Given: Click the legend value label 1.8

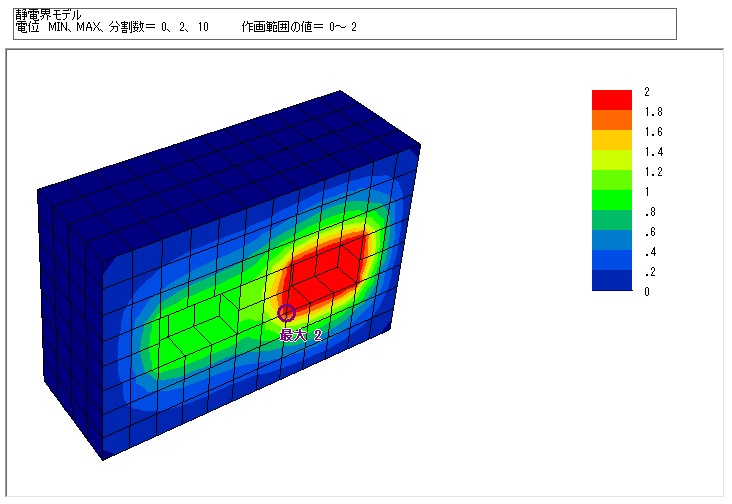Looking at the screenshot, I should [653, 112].
